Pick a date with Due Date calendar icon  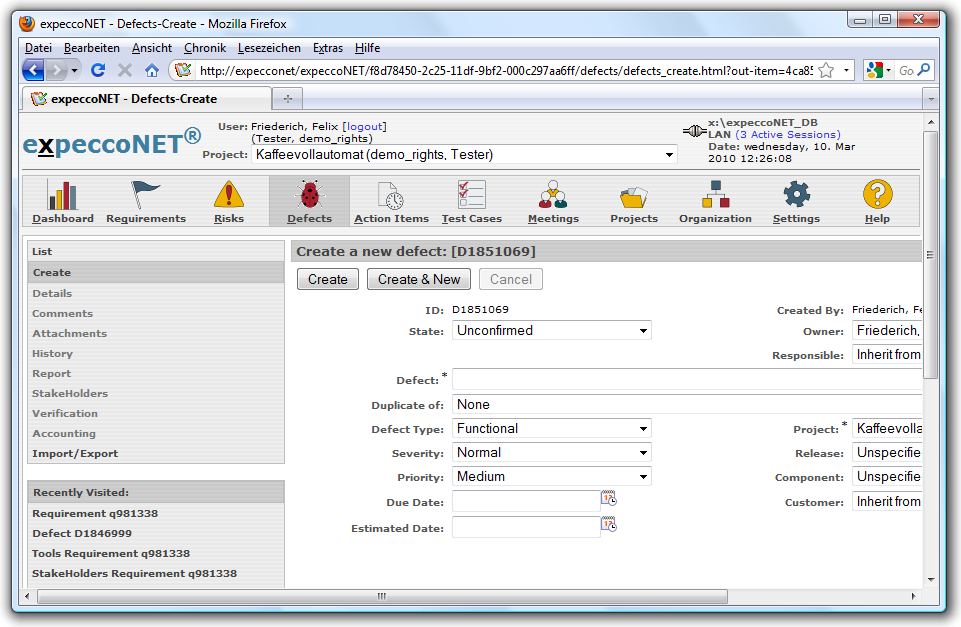609,499
